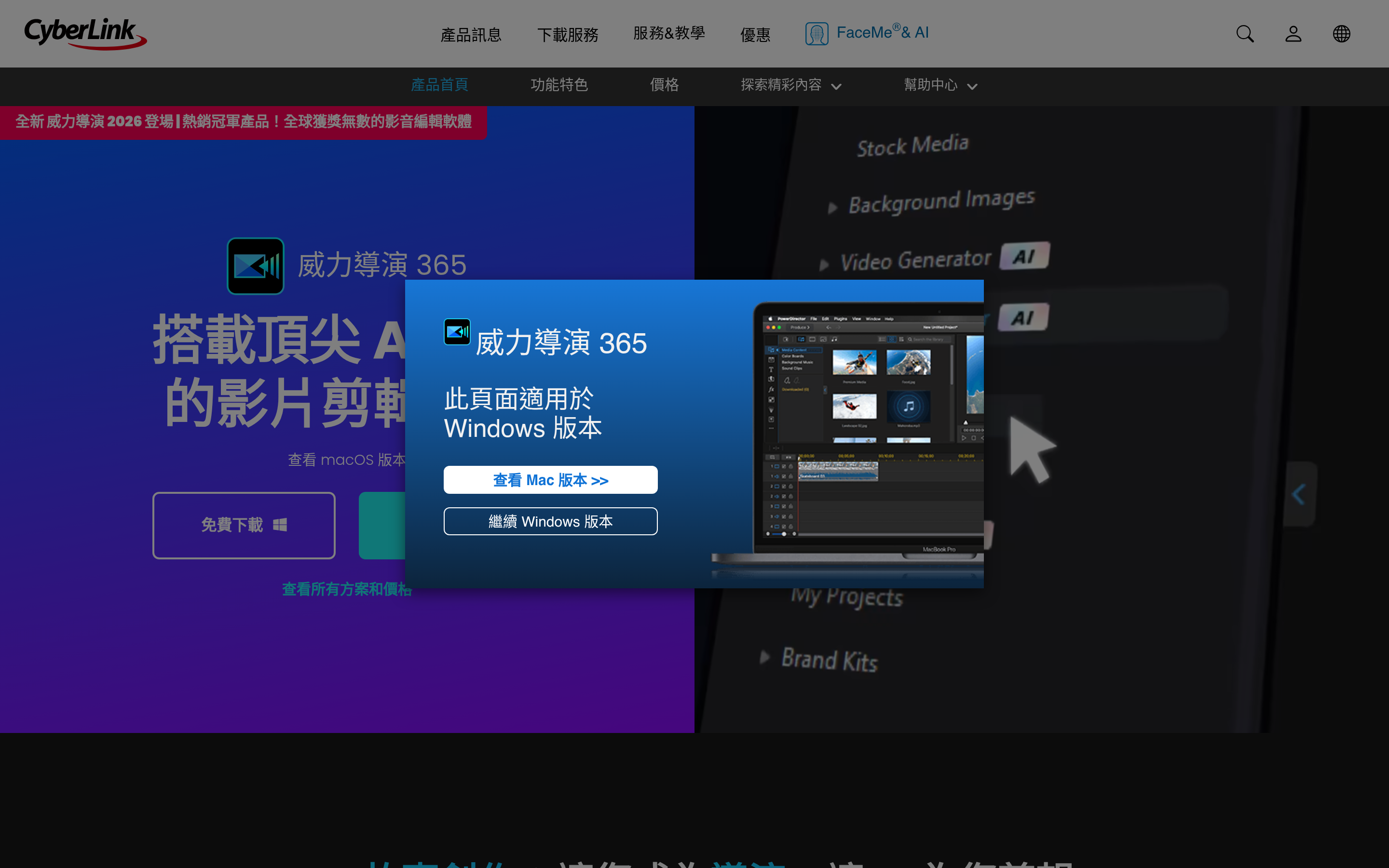Open 服務&教學 menu
The width and height of the screenshot is (1389, 868).
tap(668, 33)
